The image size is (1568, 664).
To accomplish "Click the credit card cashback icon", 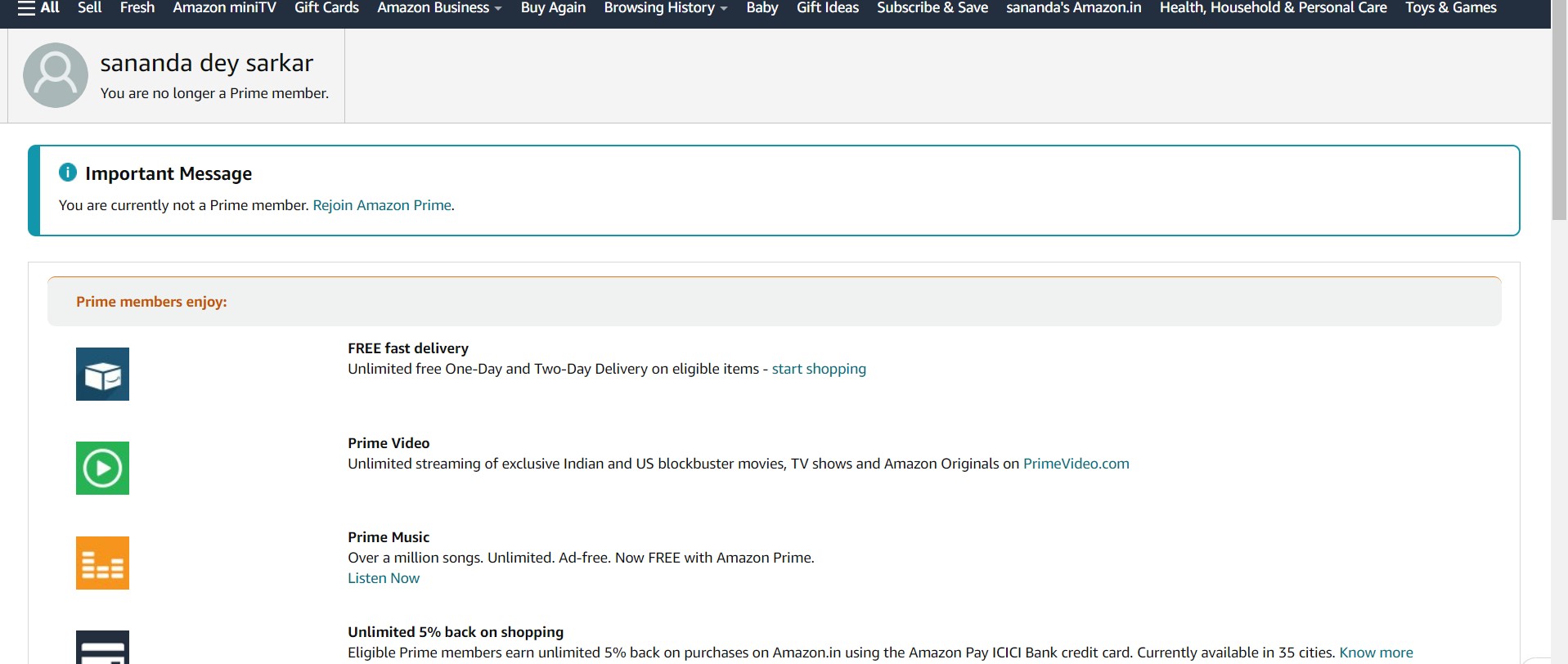I will 102,648.
